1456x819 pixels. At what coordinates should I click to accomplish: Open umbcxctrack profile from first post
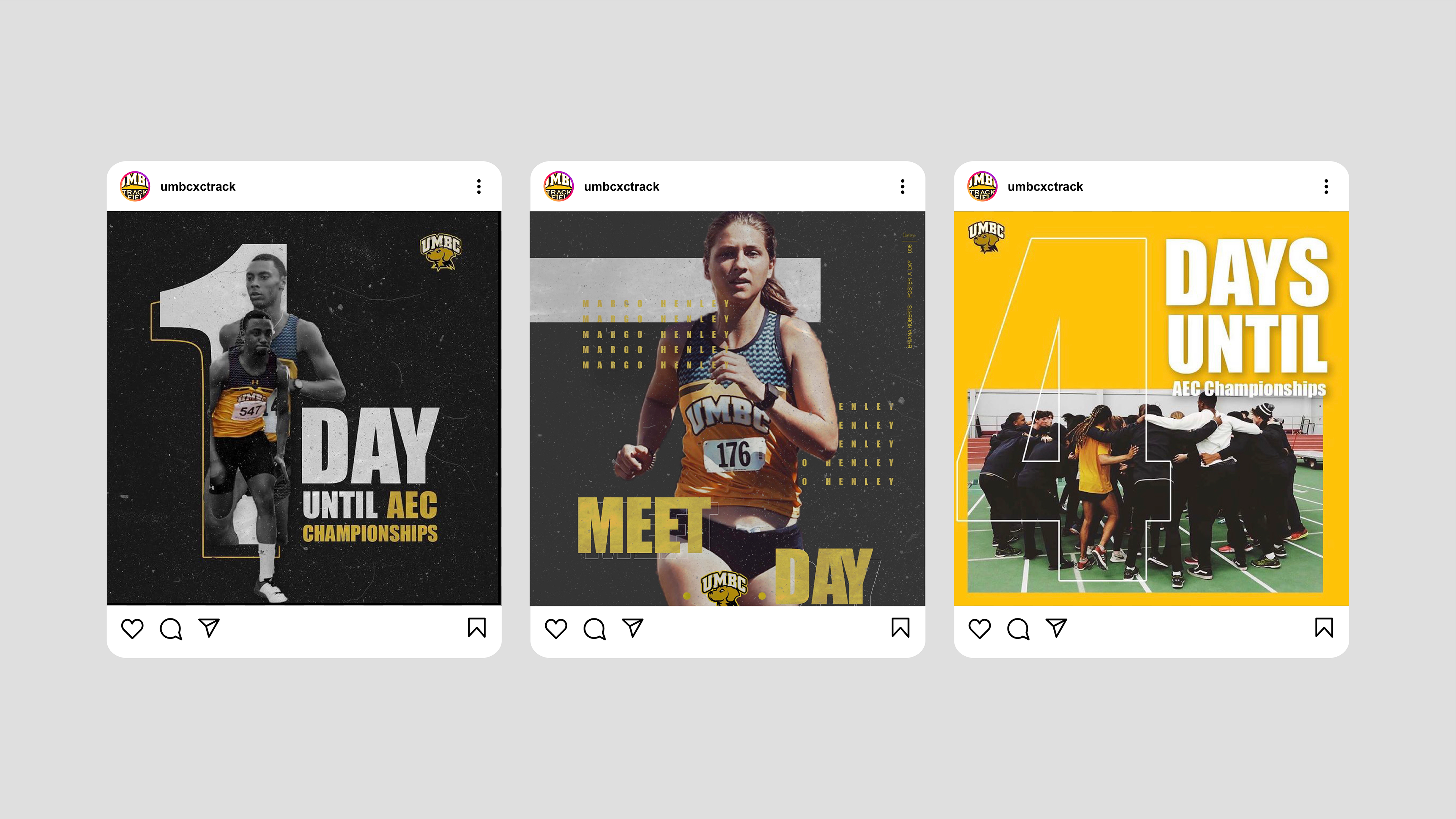coord(198,187)
